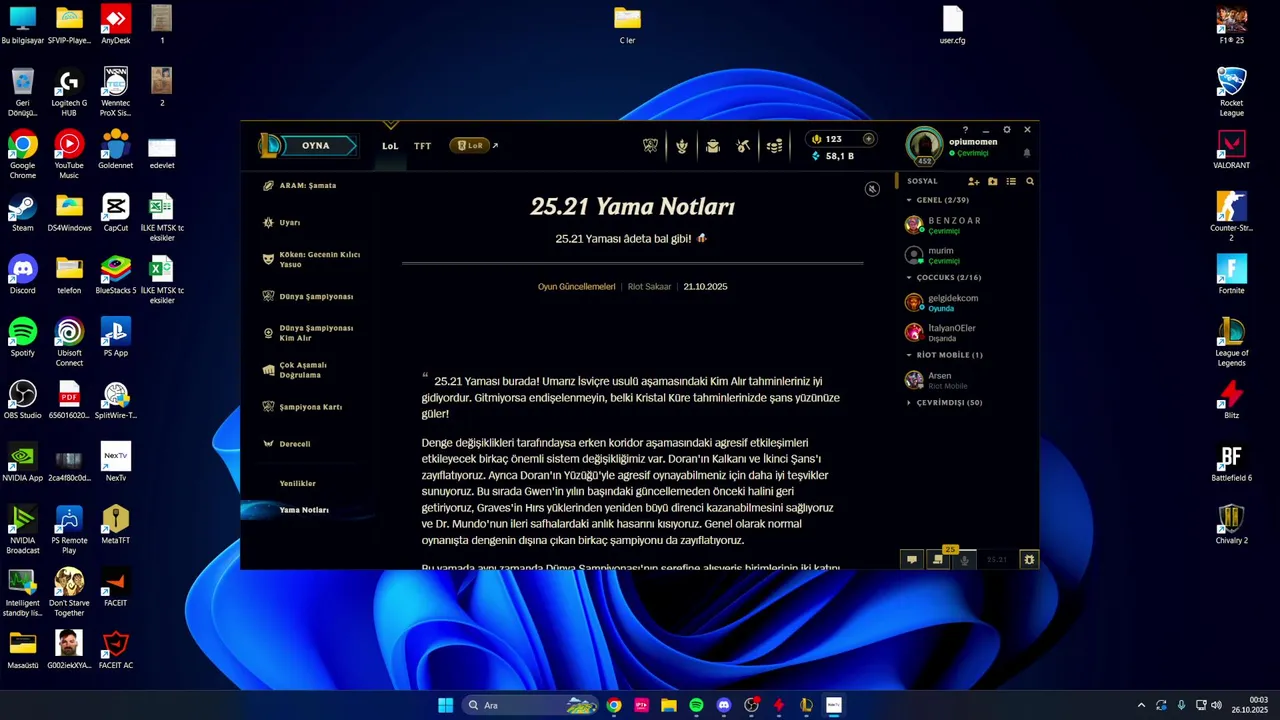
Task: Click the Blue Essence 58,1 B balance
Action: tap(833, 156)
